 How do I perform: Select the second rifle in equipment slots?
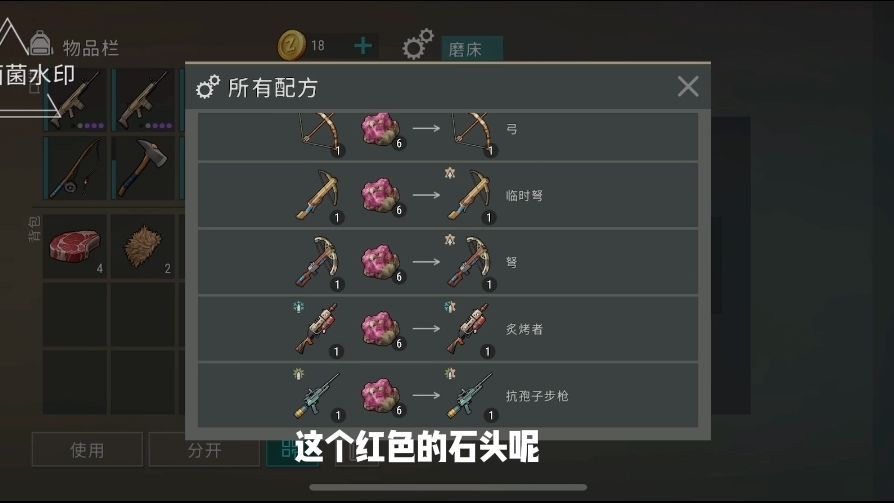pyautogui.click(x=143, y=100)
